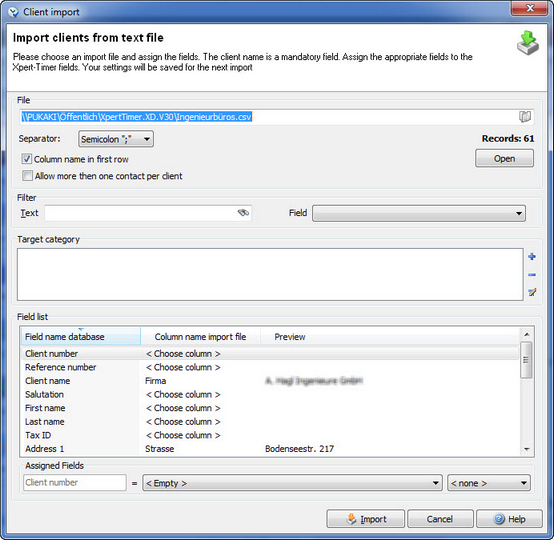Image resolution: width=554 pixels, height=540 pixels.
Task: Click the filter text search binoculars icon
Action: tap(243, 213)
